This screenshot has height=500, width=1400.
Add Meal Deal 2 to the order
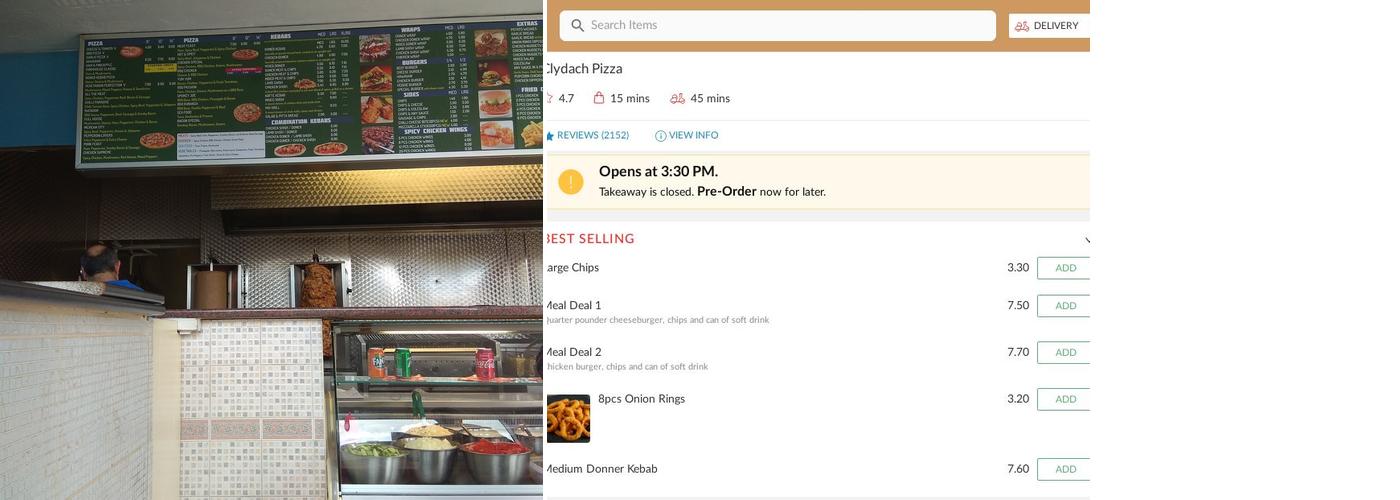point(1064,353)
